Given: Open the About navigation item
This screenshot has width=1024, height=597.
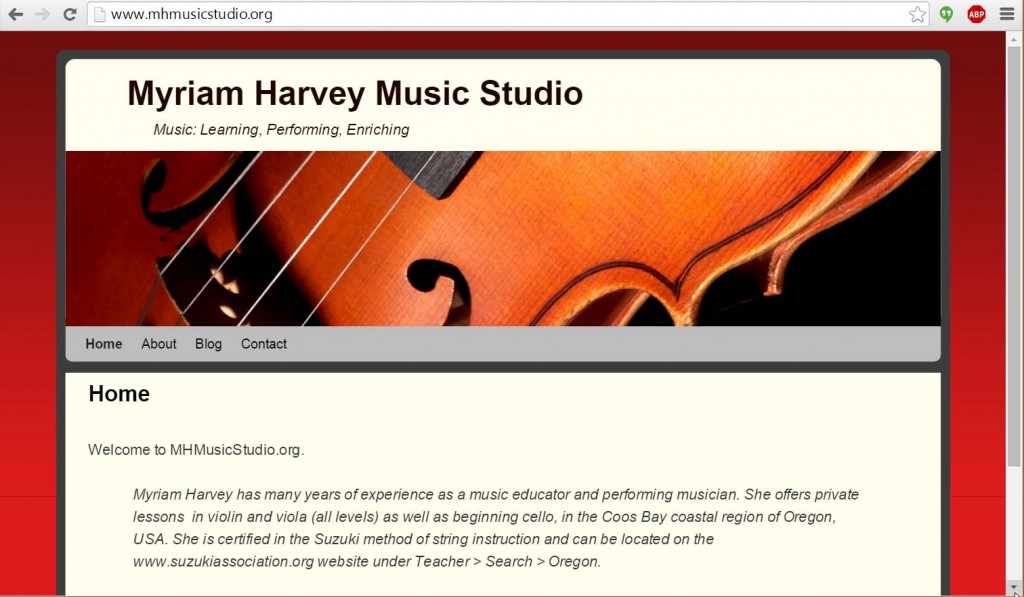Looking at the screenshot, I should (x=159, y=344).
